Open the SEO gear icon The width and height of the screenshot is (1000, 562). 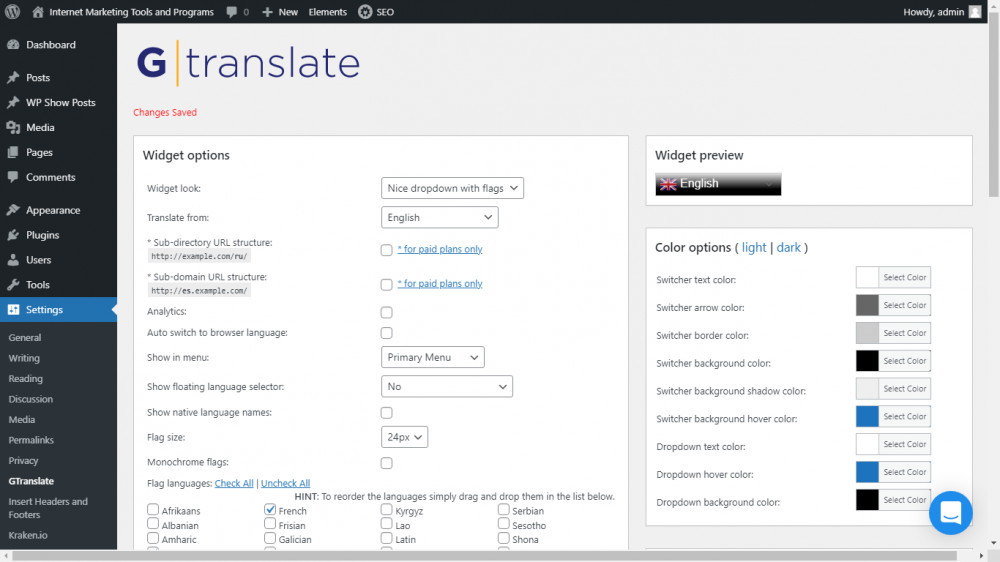(x=365, y=11)
